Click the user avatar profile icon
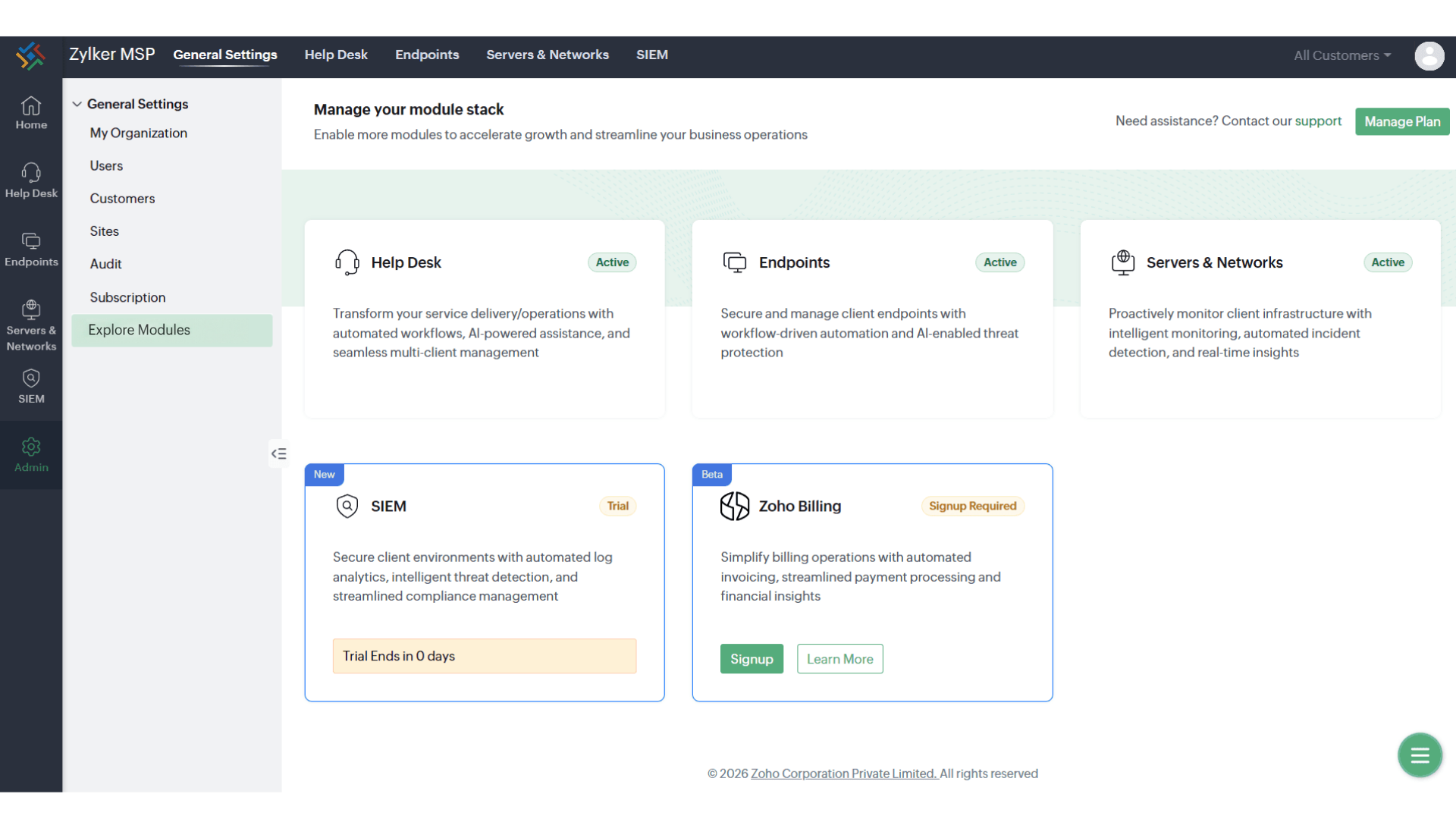This screenshot has width=1456, height=819. click(x=1429, y=56)
